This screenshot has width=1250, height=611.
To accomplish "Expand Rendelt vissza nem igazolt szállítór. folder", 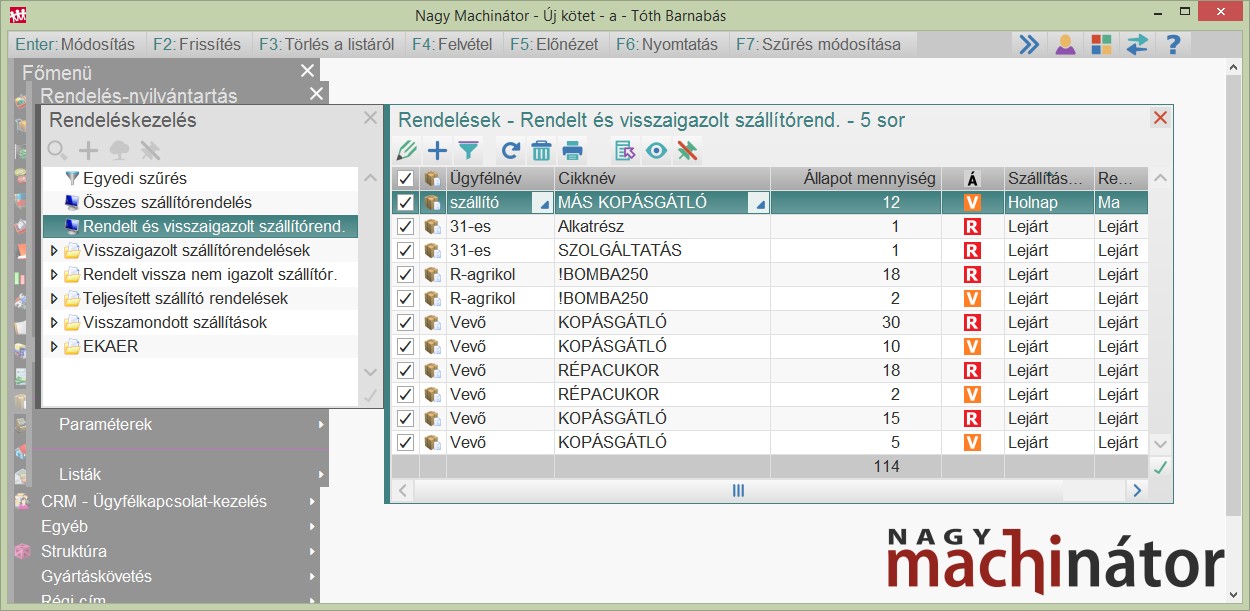I will click(54, 275).
